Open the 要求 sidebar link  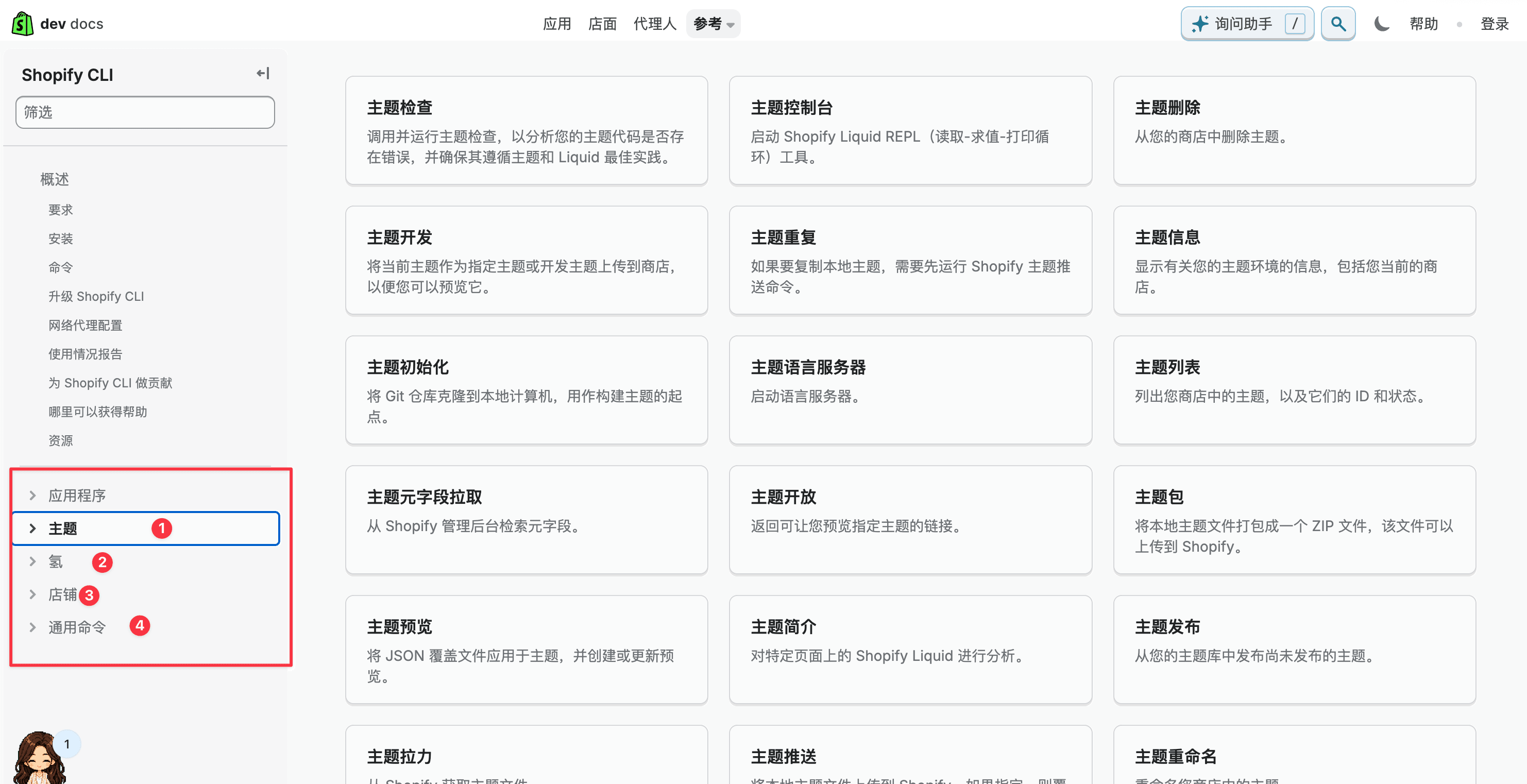pyautogui.click(x=60, y=210)
